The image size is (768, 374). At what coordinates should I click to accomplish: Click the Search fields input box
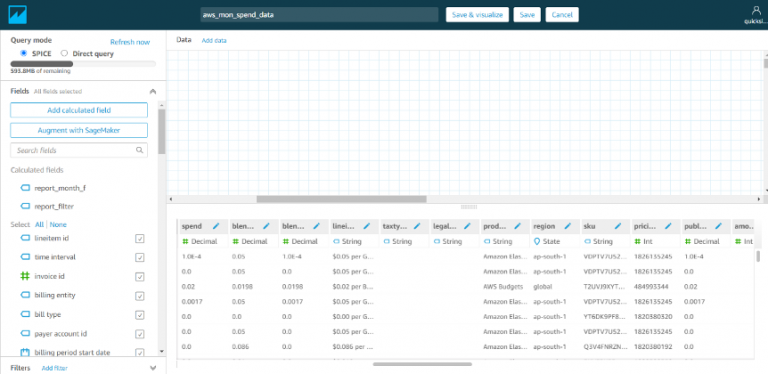79,150
